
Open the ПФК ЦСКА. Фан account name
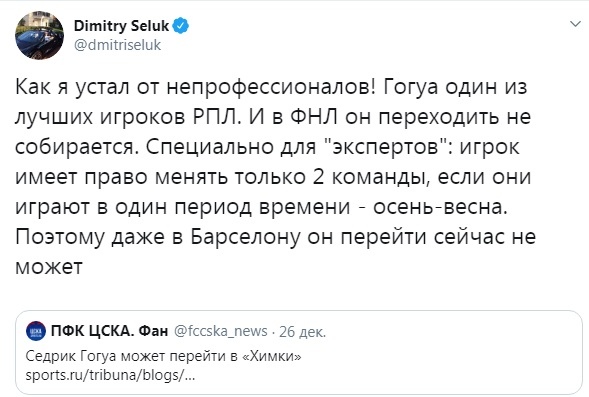(x=109, y=331)
